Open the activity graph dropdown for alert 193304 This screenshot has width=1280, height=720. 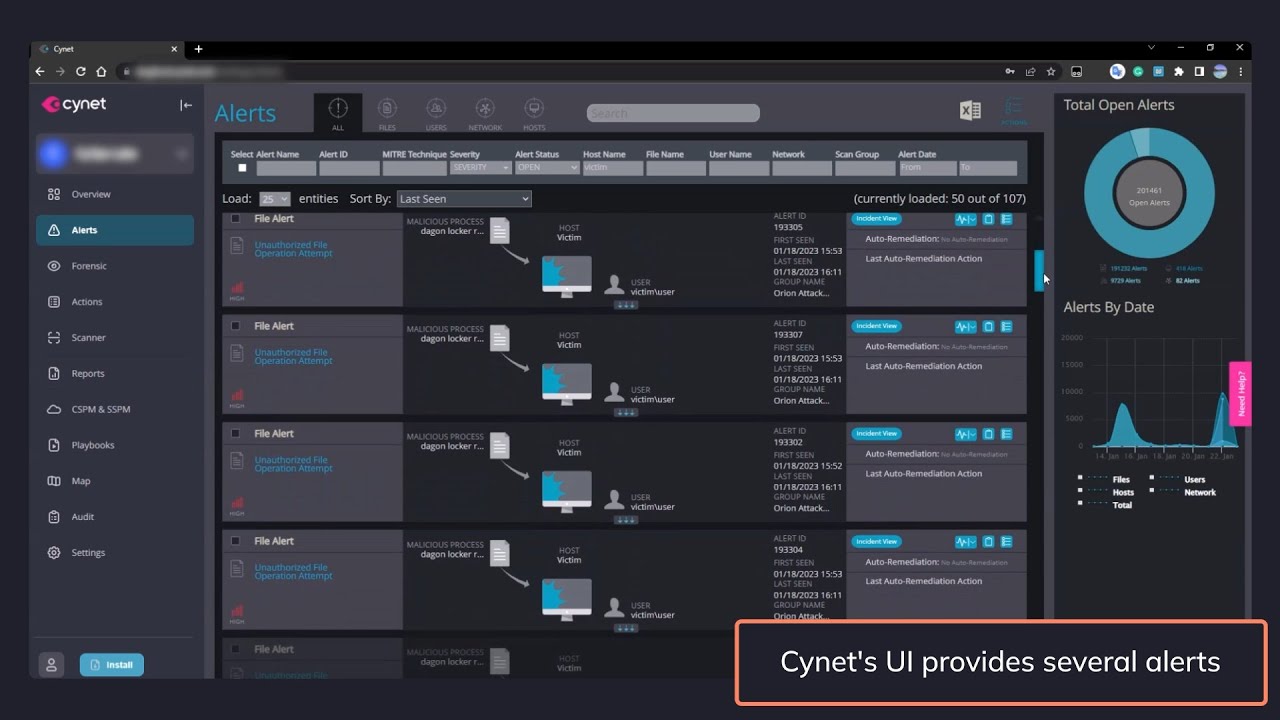tap(966, 541)
